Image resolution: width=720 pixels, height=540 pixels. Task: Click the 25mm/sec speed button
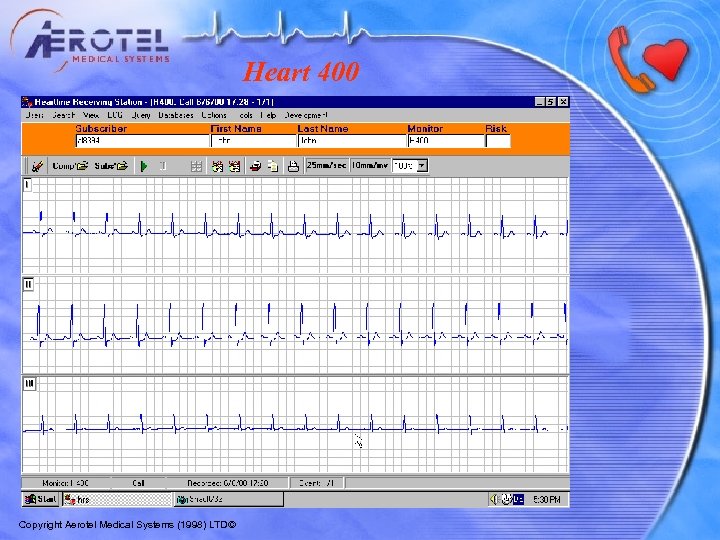coord(326,165)
